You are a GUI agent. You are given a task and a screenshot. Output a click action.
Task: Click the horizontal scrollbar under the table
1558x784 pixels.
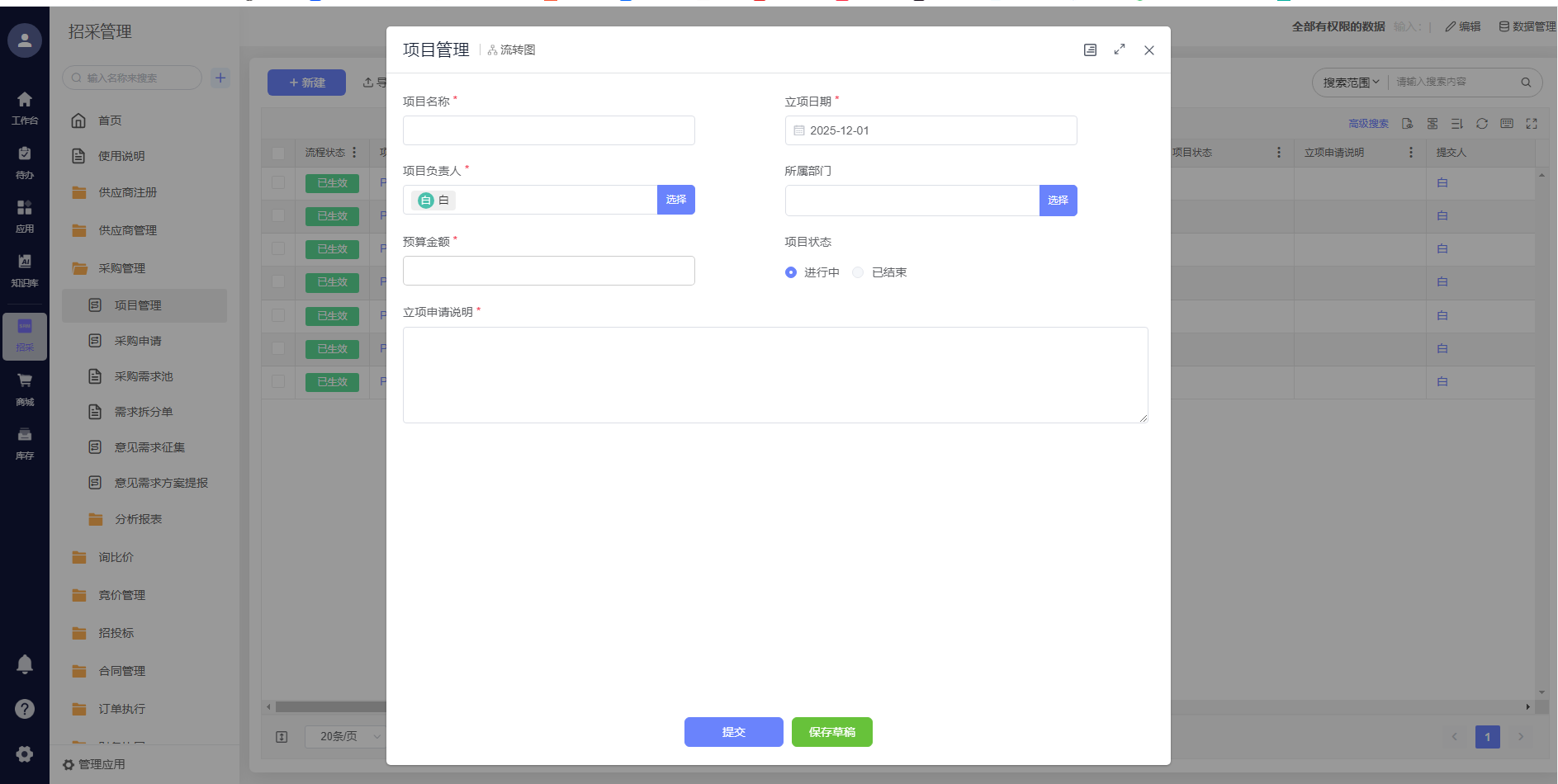(x=330, y=707)
